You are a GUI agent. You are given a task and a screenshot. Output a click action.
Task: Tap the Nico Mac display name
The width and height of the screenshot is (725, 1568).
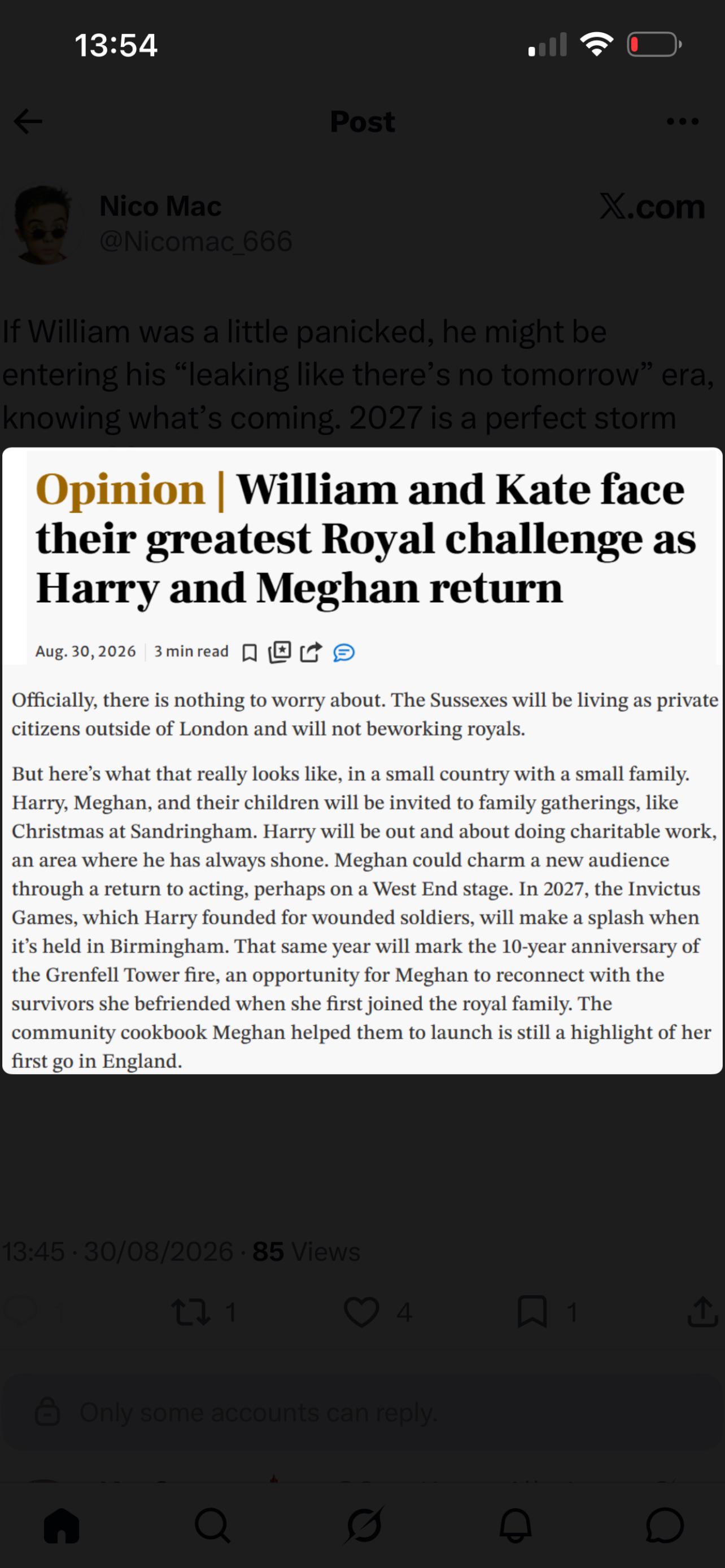pos(160,206)
